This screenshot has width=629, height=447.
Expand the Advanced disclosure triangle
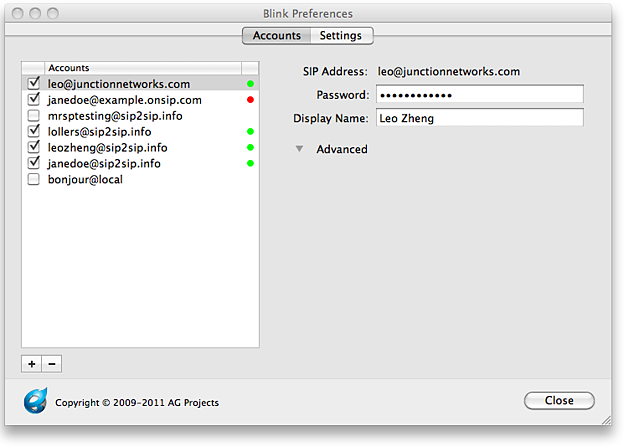[299, 149]
